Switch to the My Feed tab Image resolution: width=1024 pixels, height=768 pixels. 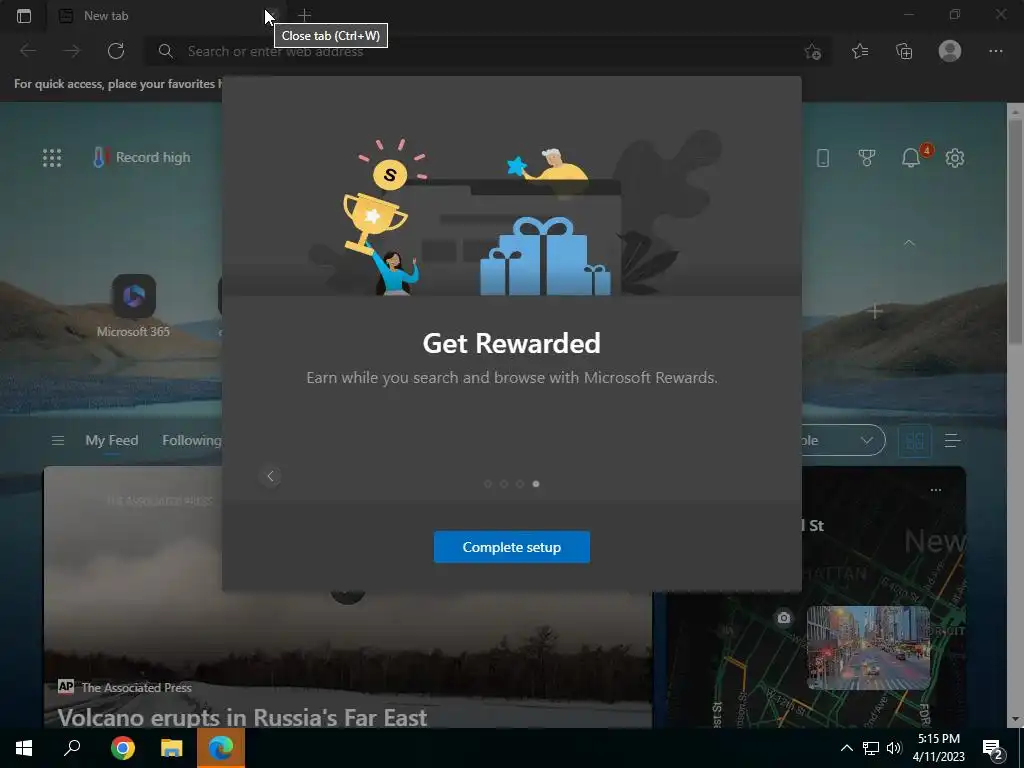(x=112, y=440)
